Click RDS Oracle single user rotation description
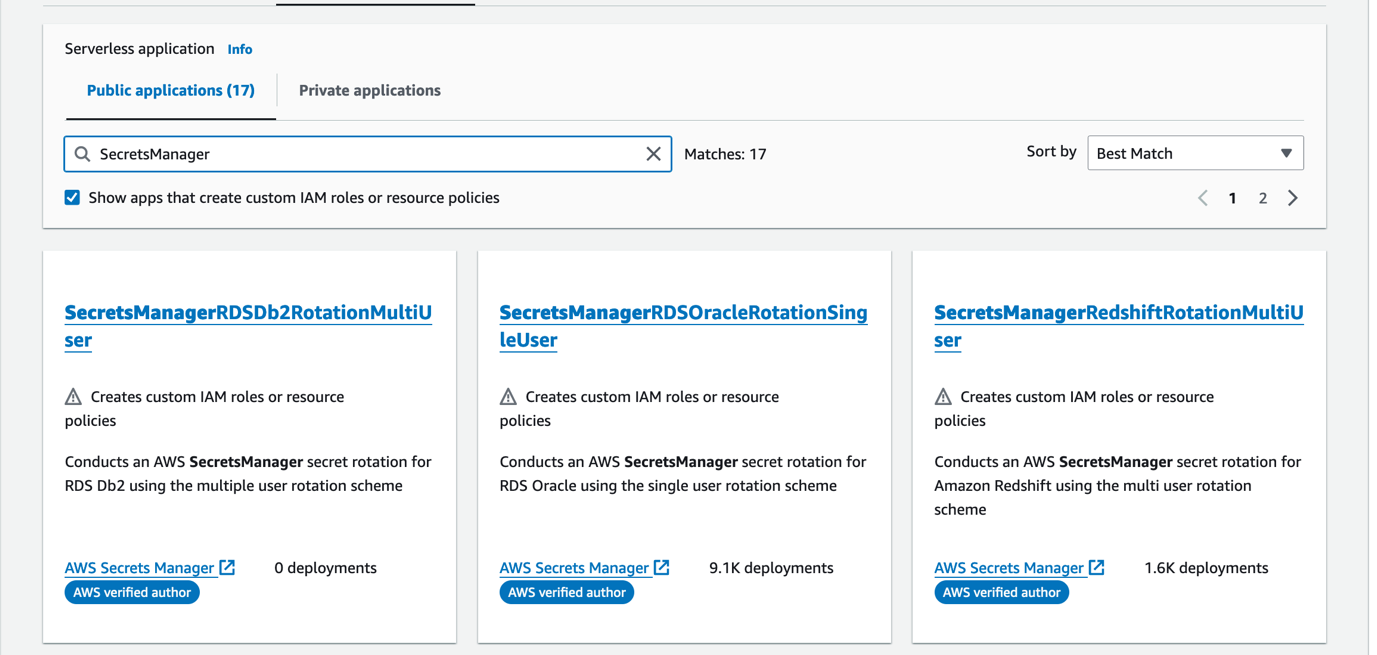This screenshot has width=1377, height=655. [683, 474]
